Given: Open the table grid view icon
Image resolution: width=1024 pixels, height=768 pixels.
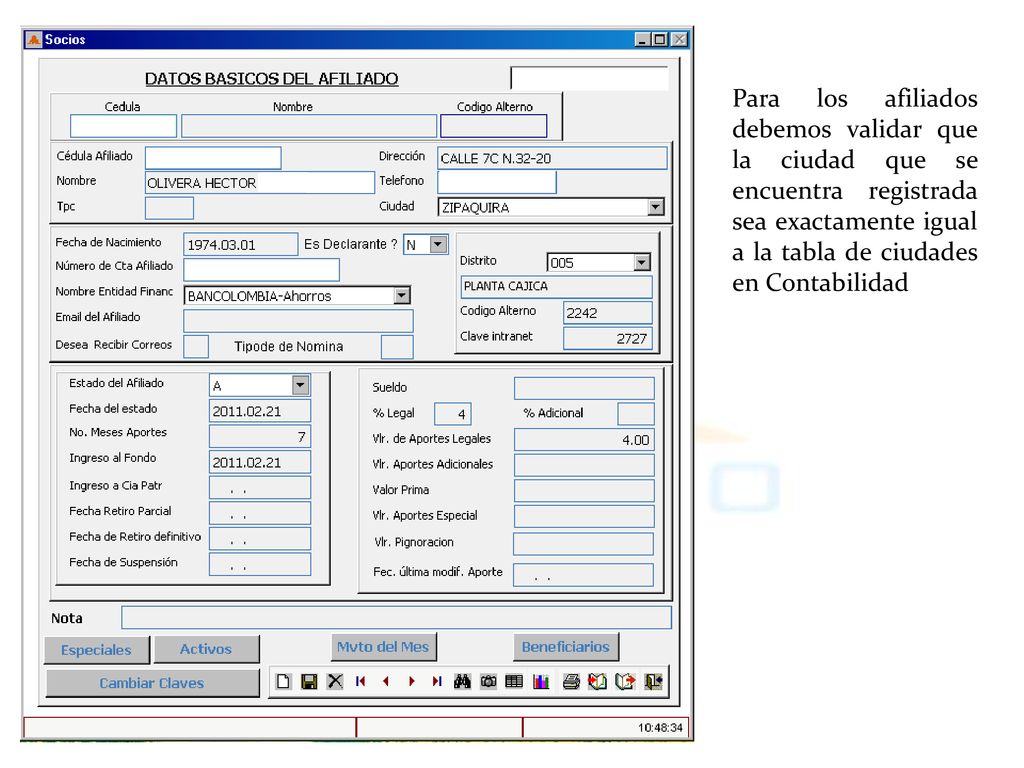Looking at the screenshot, I should tap(514, 681).
